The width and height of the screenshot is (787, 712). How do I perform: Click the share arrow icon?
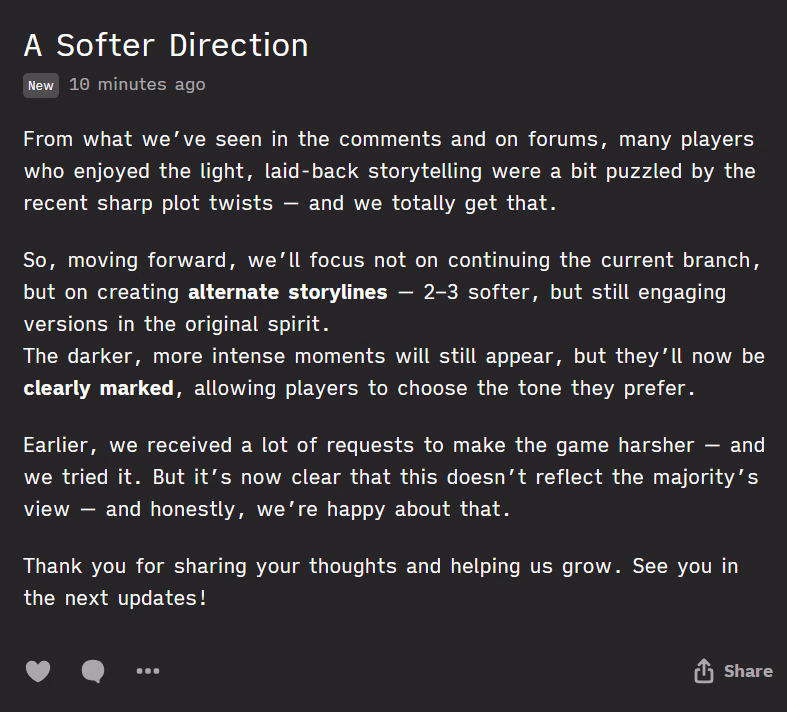[704, 671]
